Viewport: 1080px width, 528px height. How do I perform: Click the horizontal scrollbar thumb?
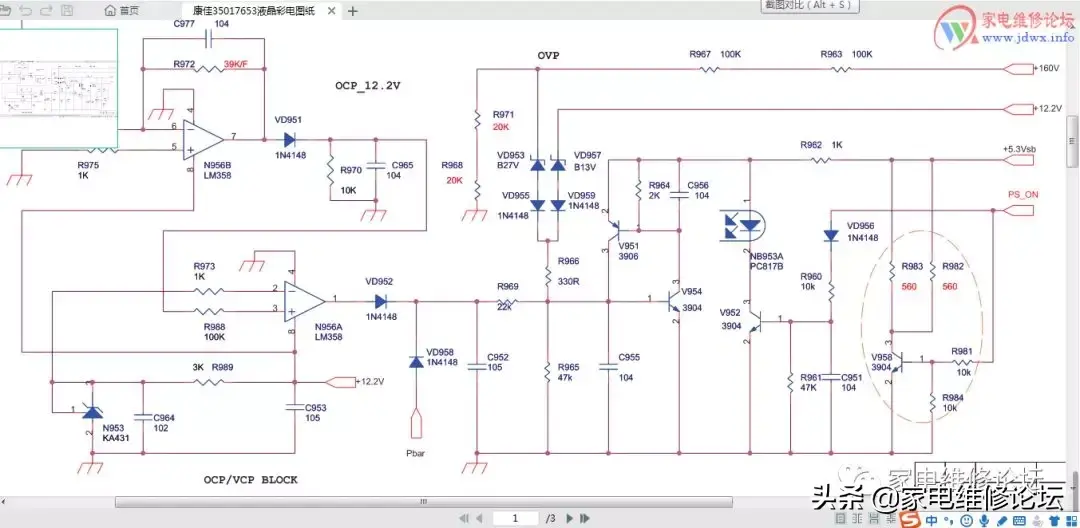[x=425, y=502]
